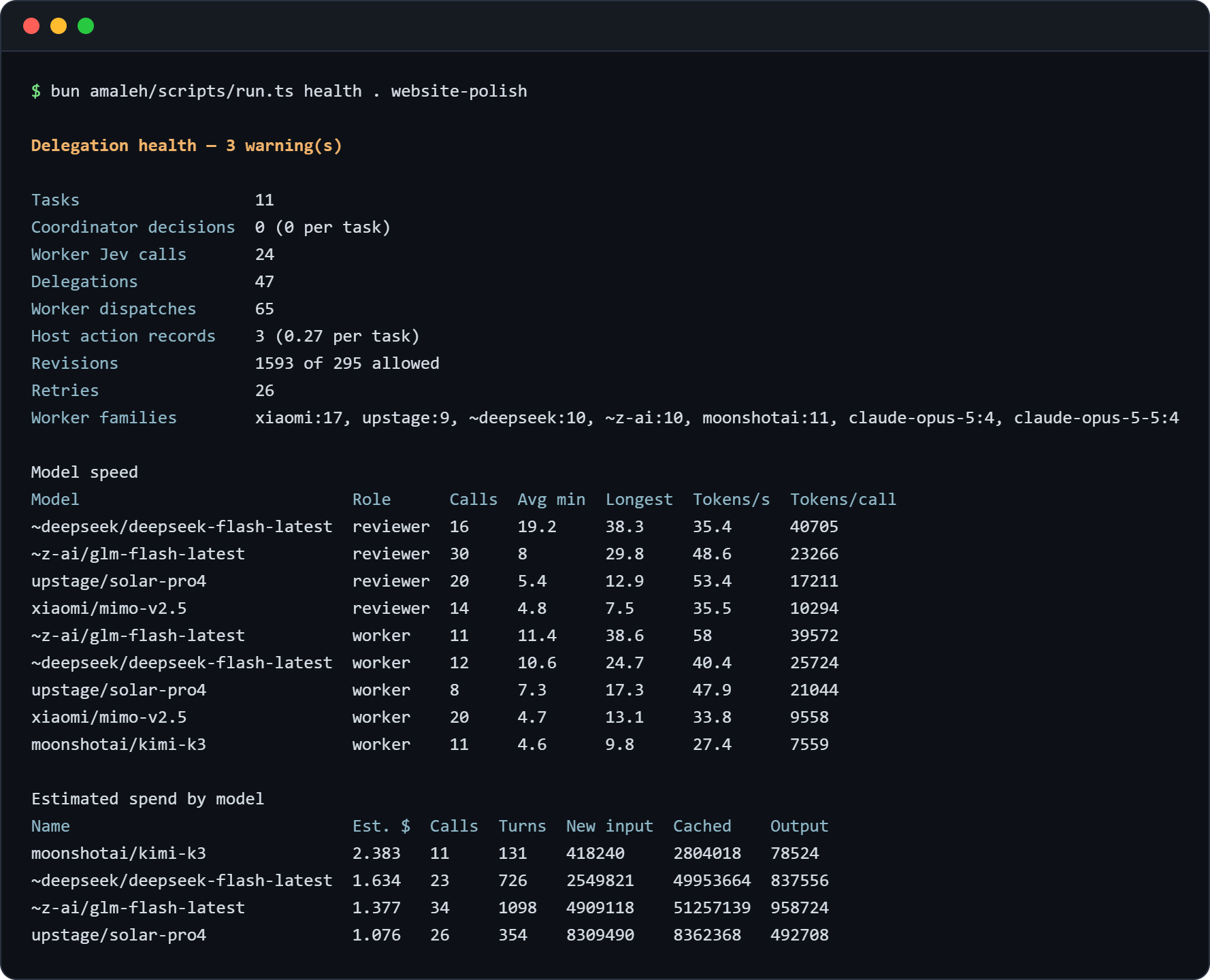Click the 'Delegation health — 3 warning(s)' heading

point(186,146)
